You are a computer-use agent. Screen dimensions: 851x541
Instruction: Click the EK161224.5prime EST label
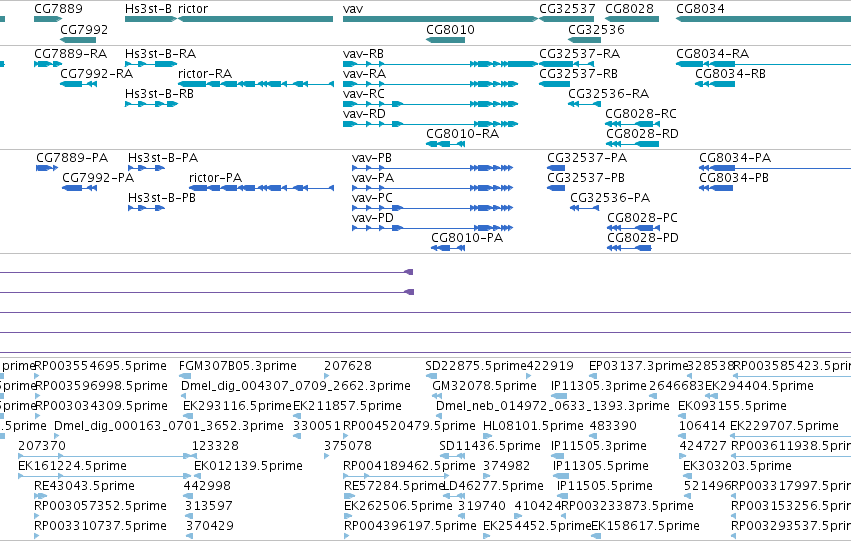(x=72, y=466)
